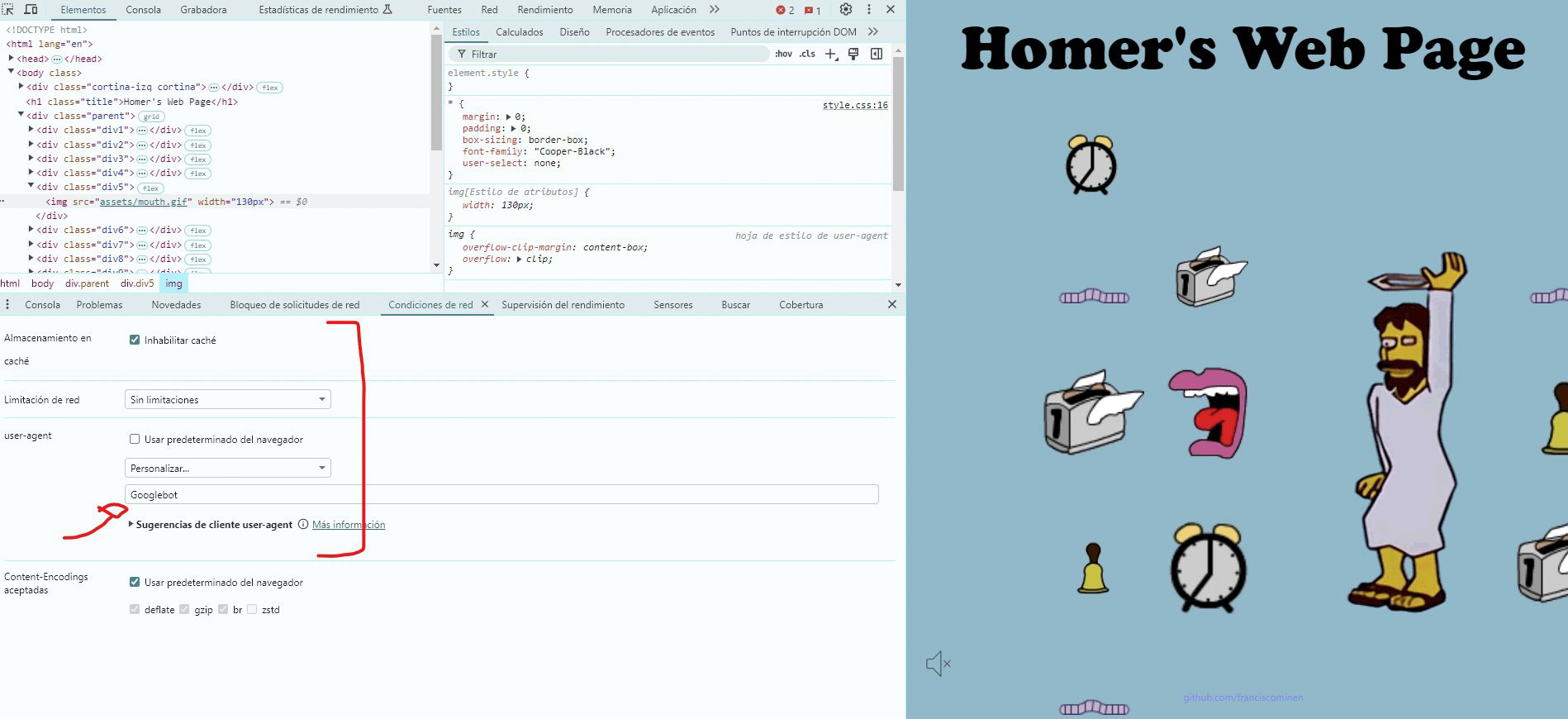
Task: Click the grid badge on div.parent
Action: click(152, 117)
